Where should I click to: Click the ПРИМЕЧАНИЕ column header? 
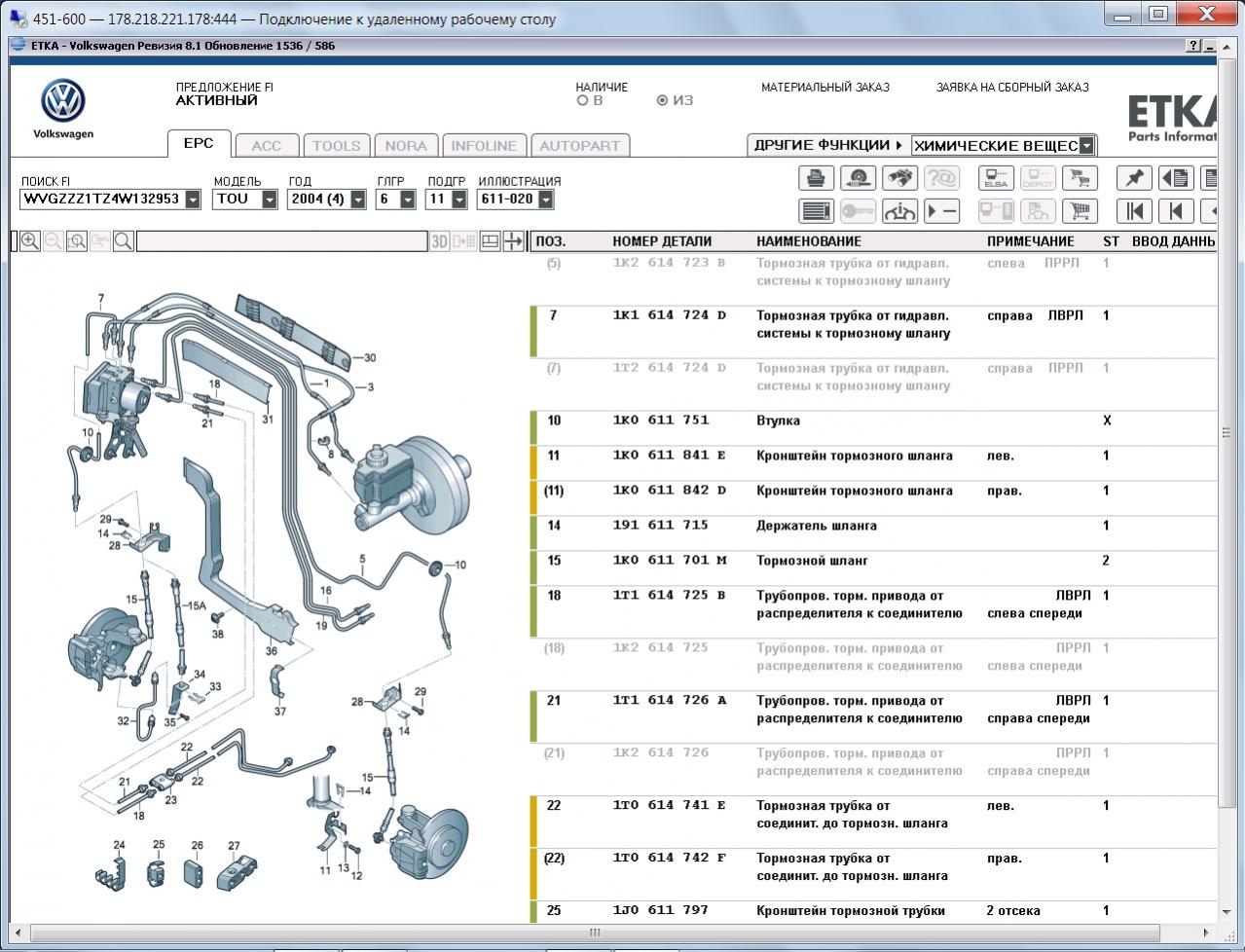point(1031,241)
